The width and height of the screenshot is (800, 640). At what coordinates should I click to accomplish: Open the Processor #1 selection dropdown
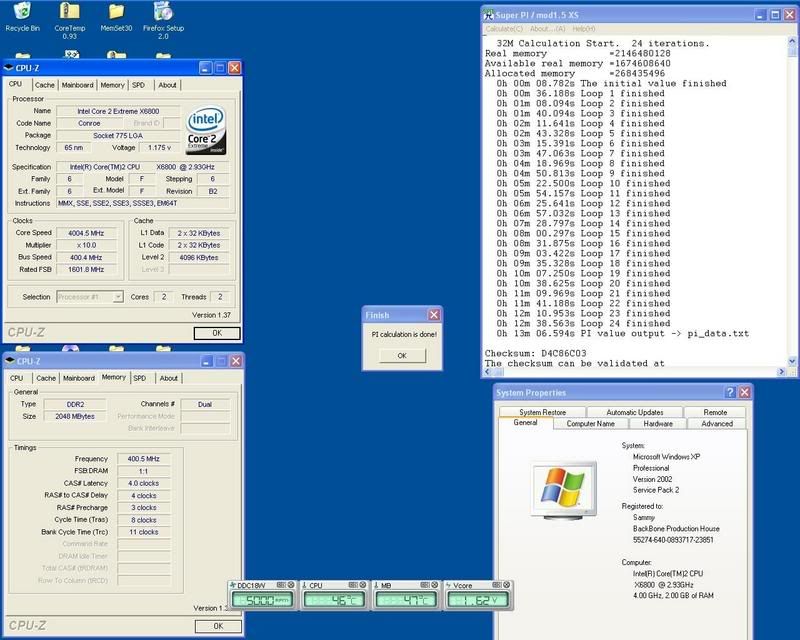coord(118,297)
